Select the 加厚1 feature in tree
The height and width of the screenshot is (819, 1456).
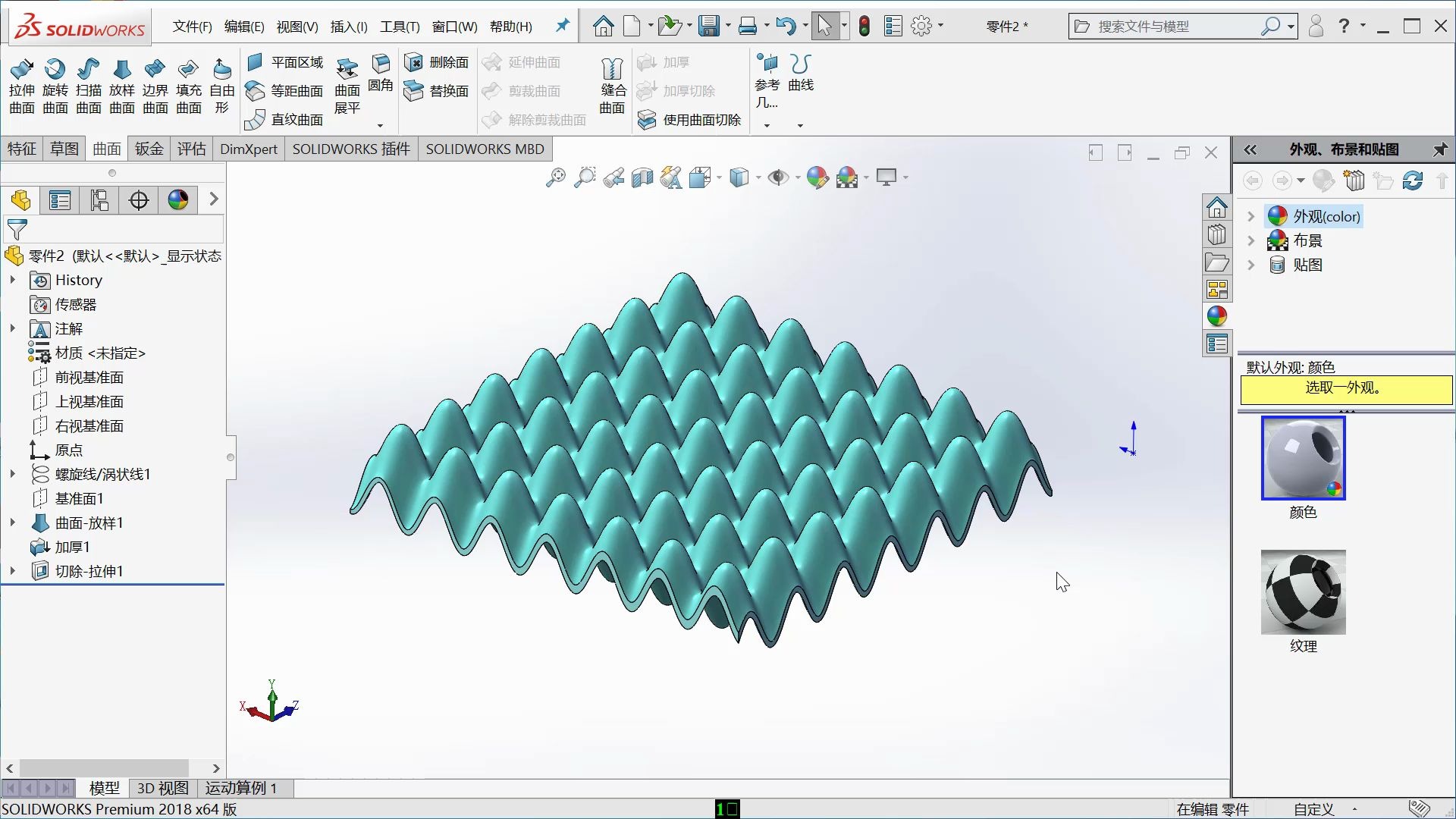point(61,547)
